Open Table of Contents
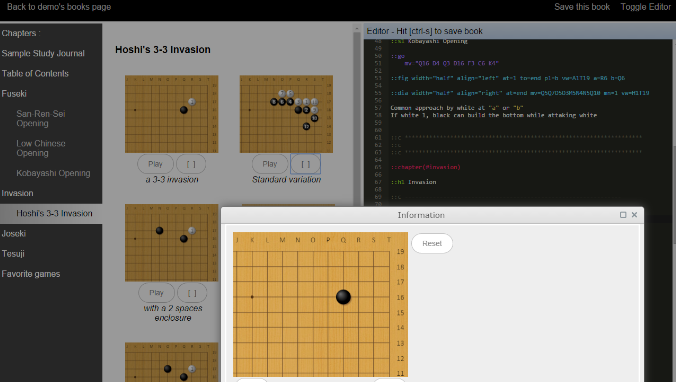This screenshot has height=382, width=676. click(35, 73)
